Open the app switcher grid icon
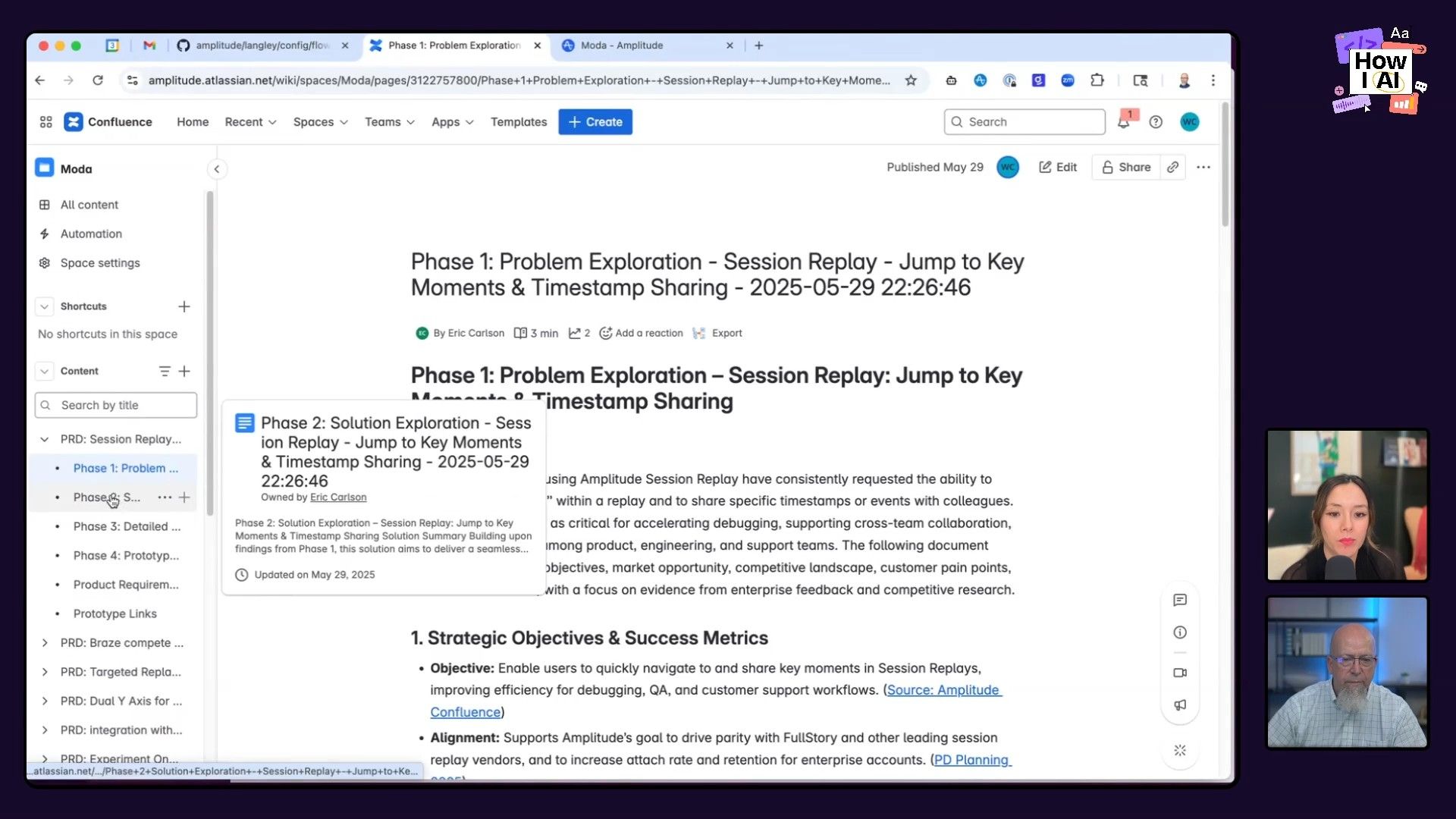 pos(45,122)
